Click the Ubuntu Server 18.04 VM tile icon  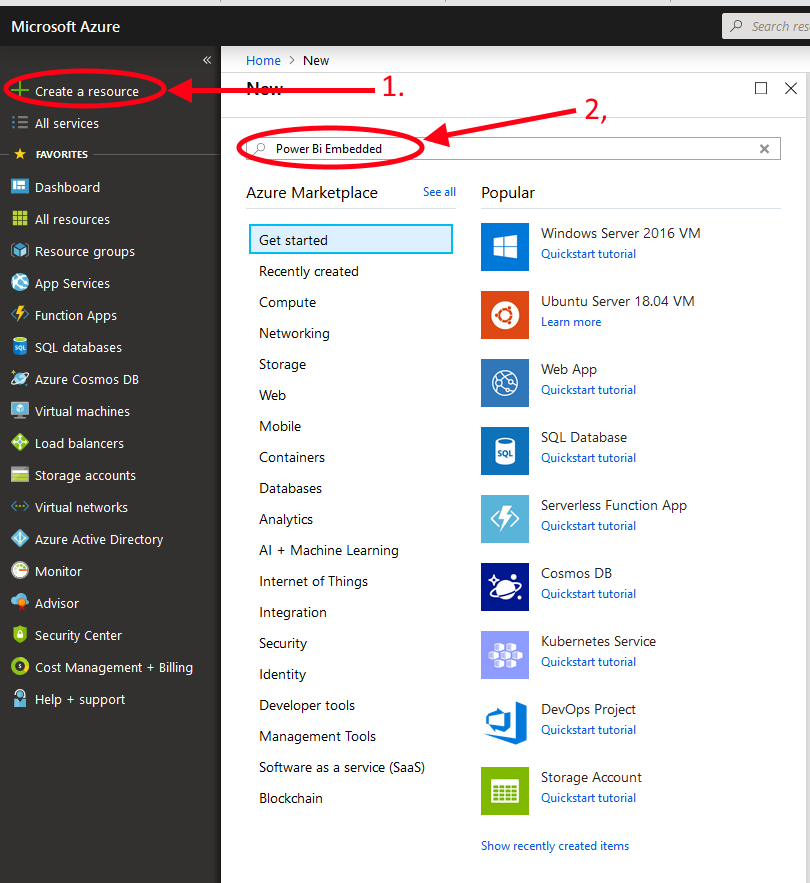click(505, 315)
